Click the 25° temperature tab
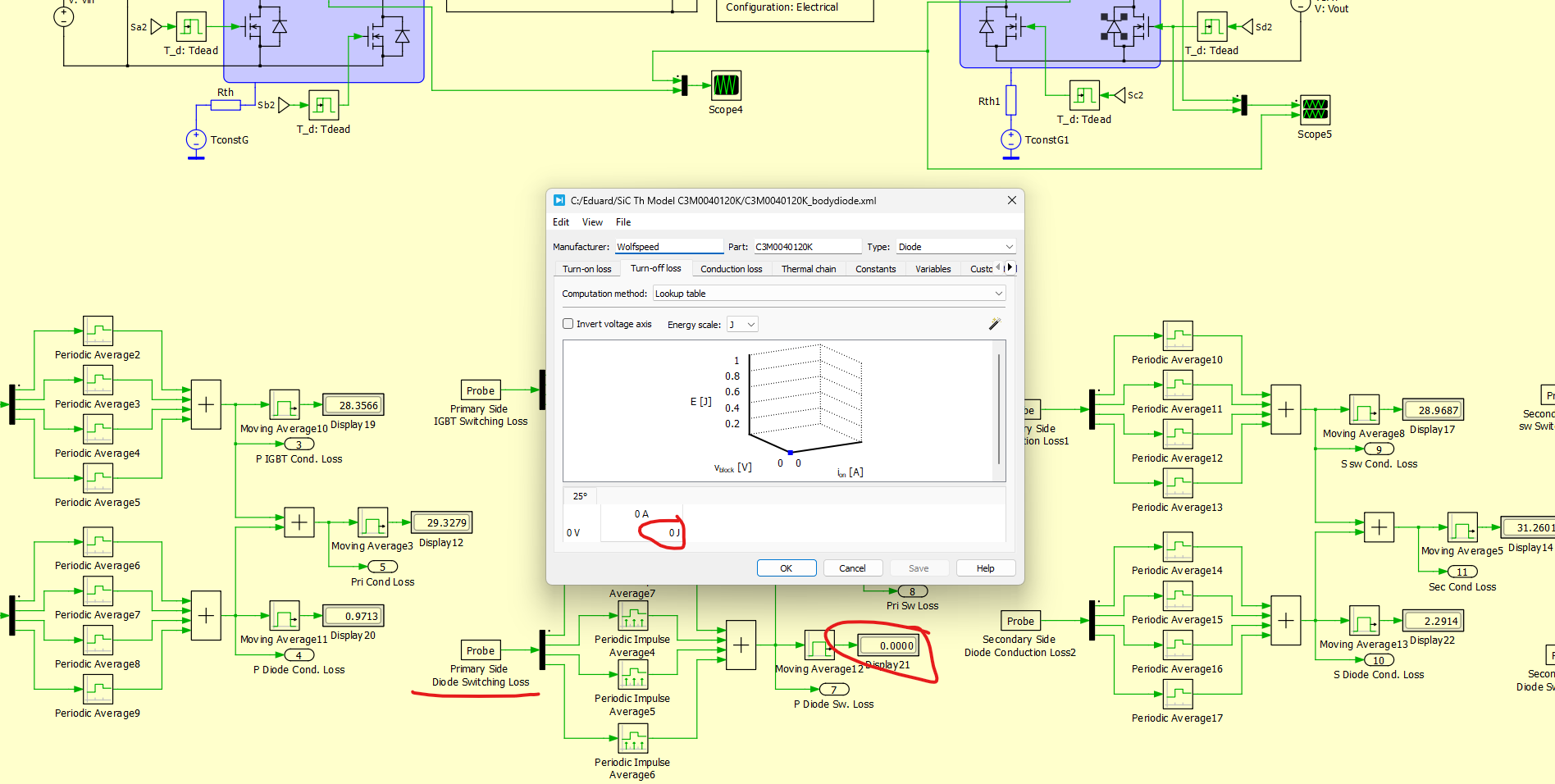The width and height of the screenshot is (1555, 784). point(581,496)
